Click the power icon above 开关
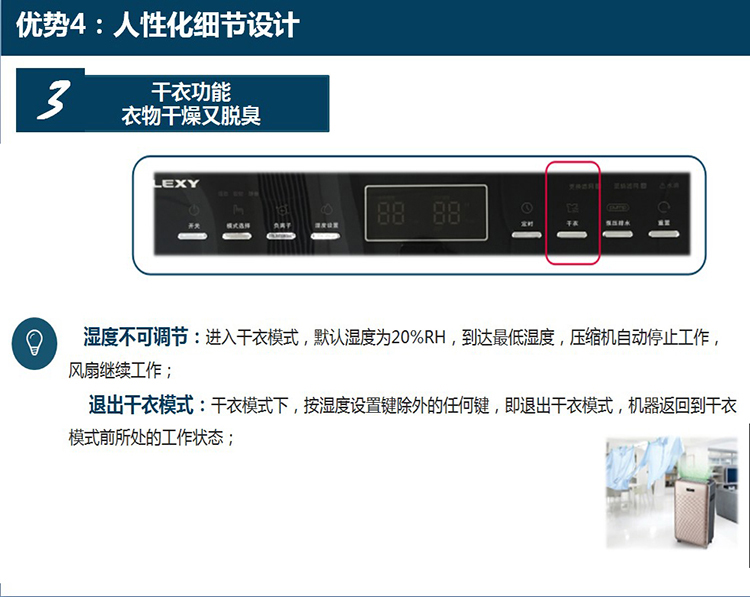This screenshot has height=597, width=750. [x=194, y=210]
